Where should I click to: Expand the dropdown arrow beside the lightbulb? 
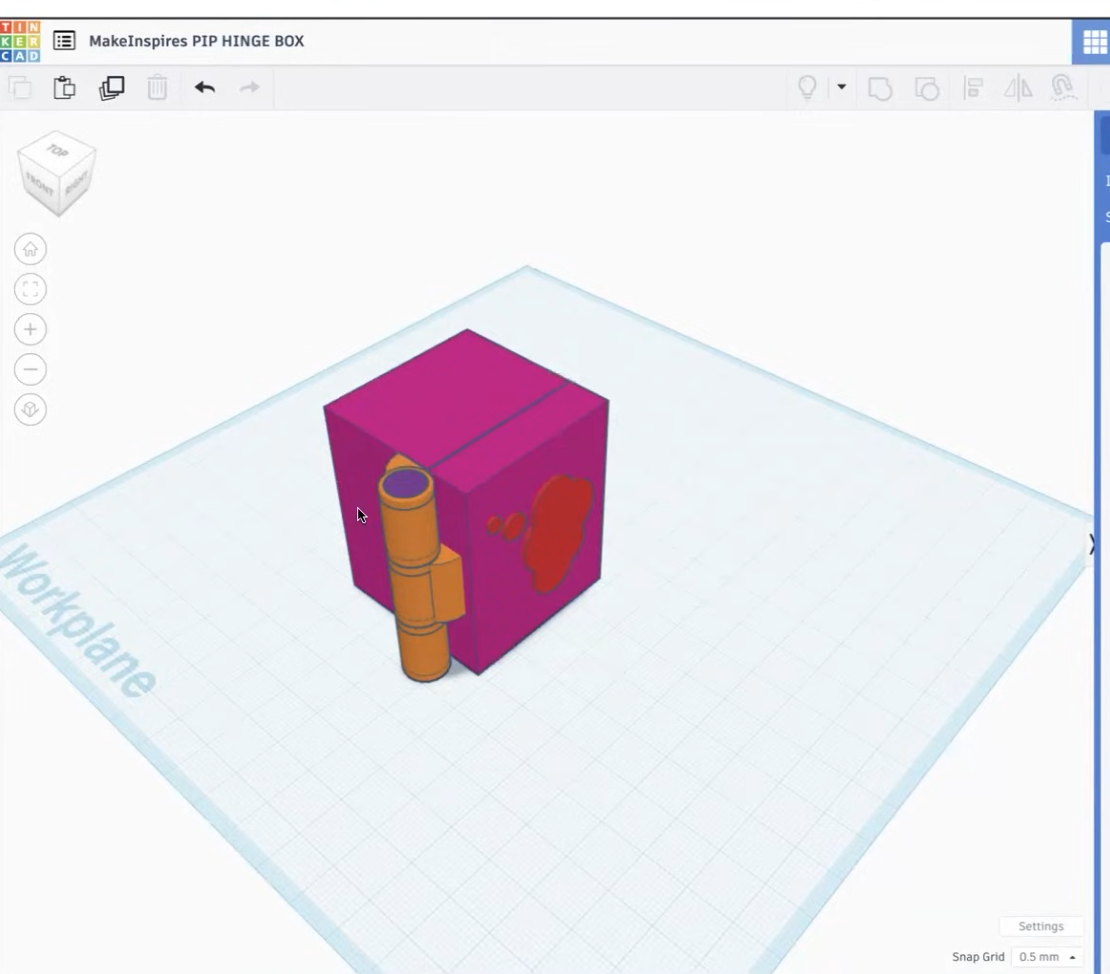pos(841,88)
